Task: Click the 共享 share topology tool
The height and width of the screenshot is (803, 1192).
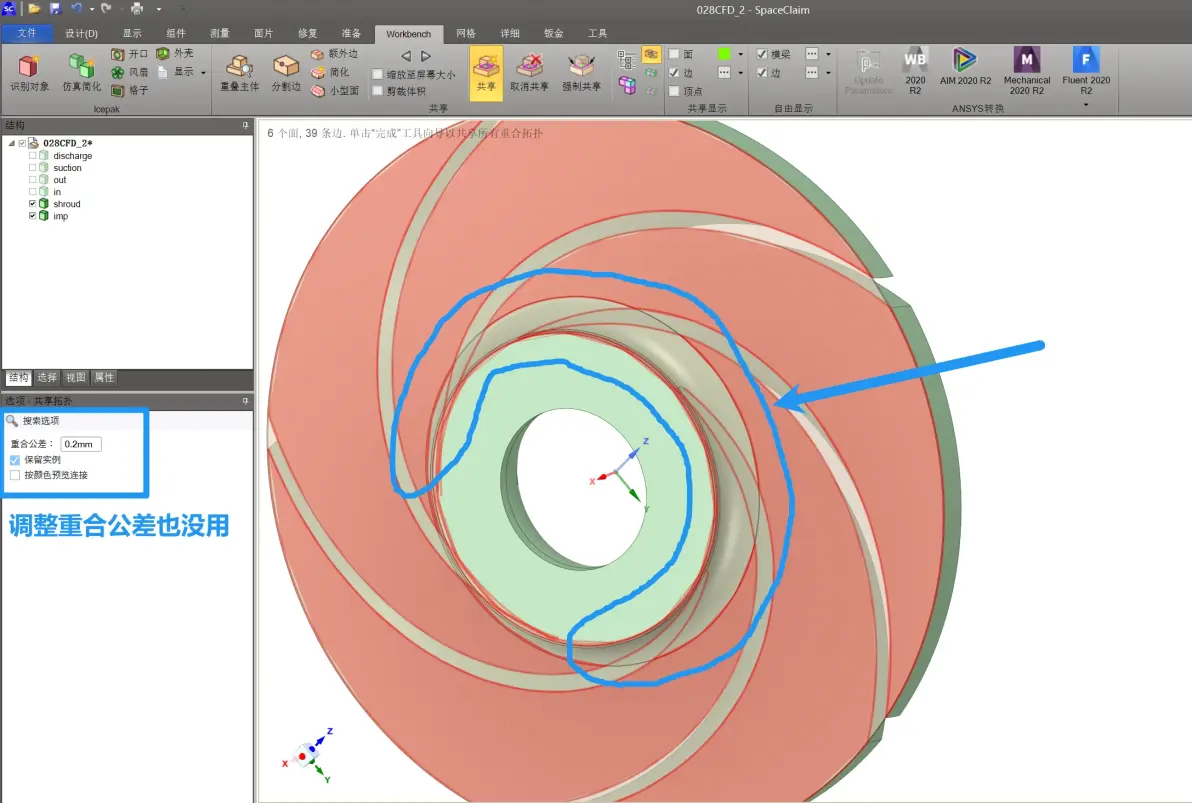Action: pyautogui.click(x=486, y=73)
